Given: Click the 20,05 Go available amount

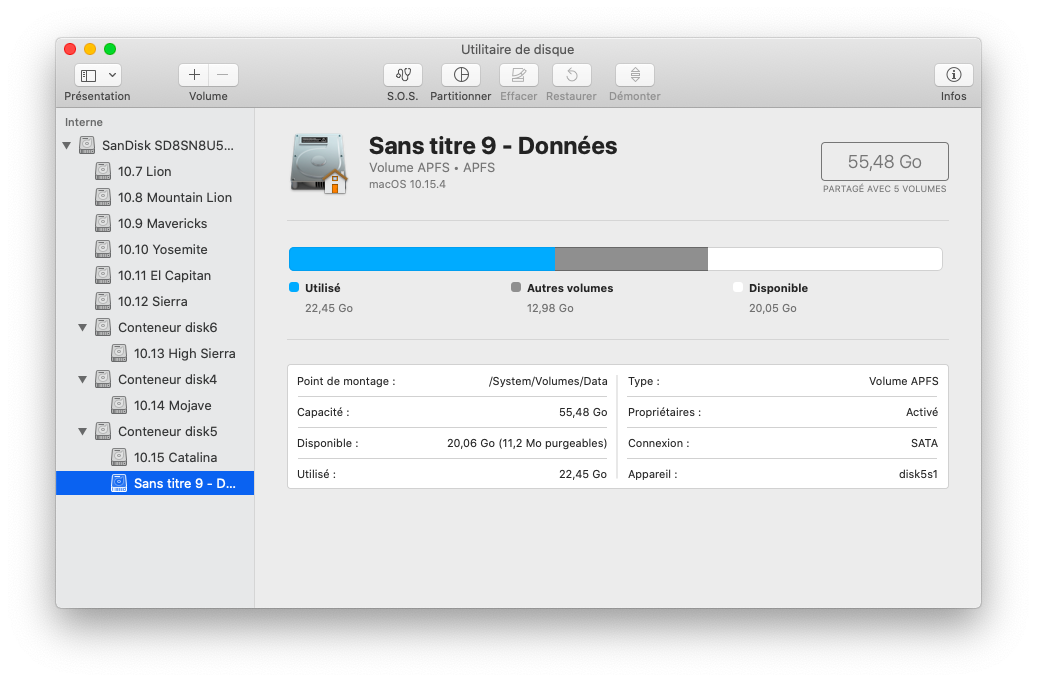Looking at the screenshot, I should coord(772,308).
